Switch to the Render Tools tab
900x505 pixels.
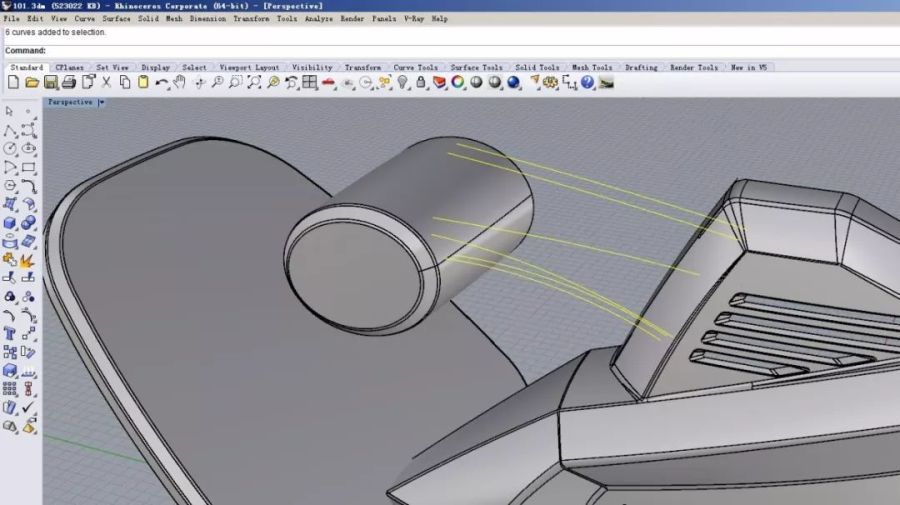click(x=693, y=67)
